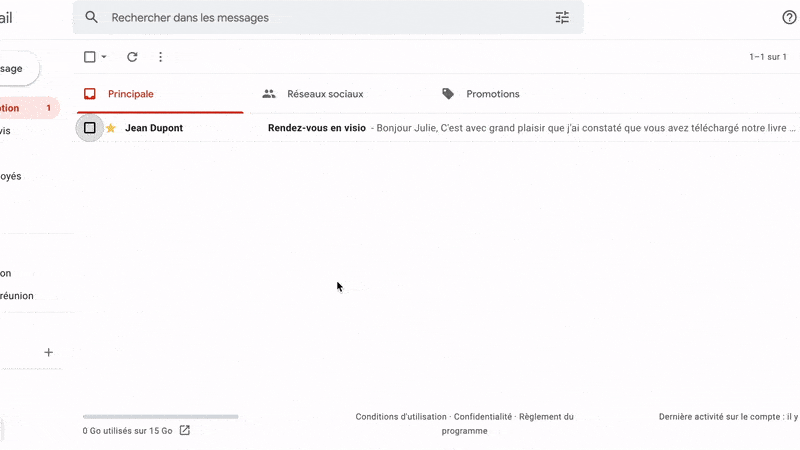800x450 pixels.
Task: Open the Règlement du programme link
Action: pos(546,417)
